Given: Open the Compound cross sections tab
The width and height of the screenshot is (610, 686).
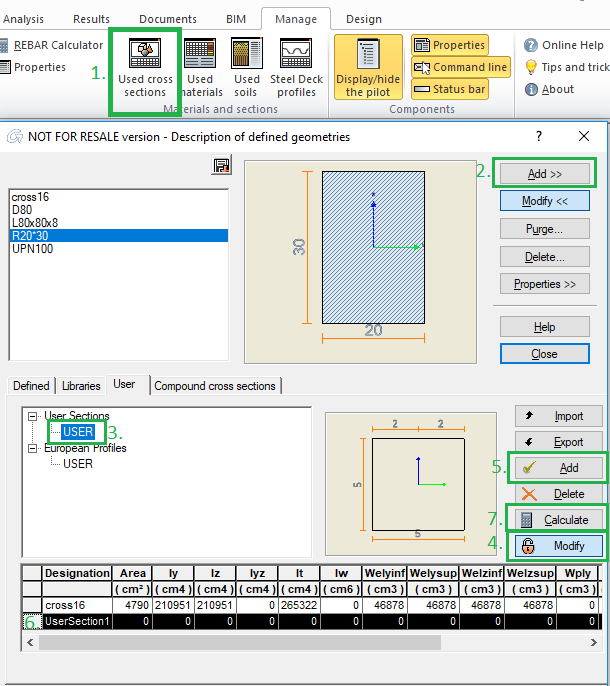Looking at the screenshot, I should pyautogui.click(x=216, y=386).
